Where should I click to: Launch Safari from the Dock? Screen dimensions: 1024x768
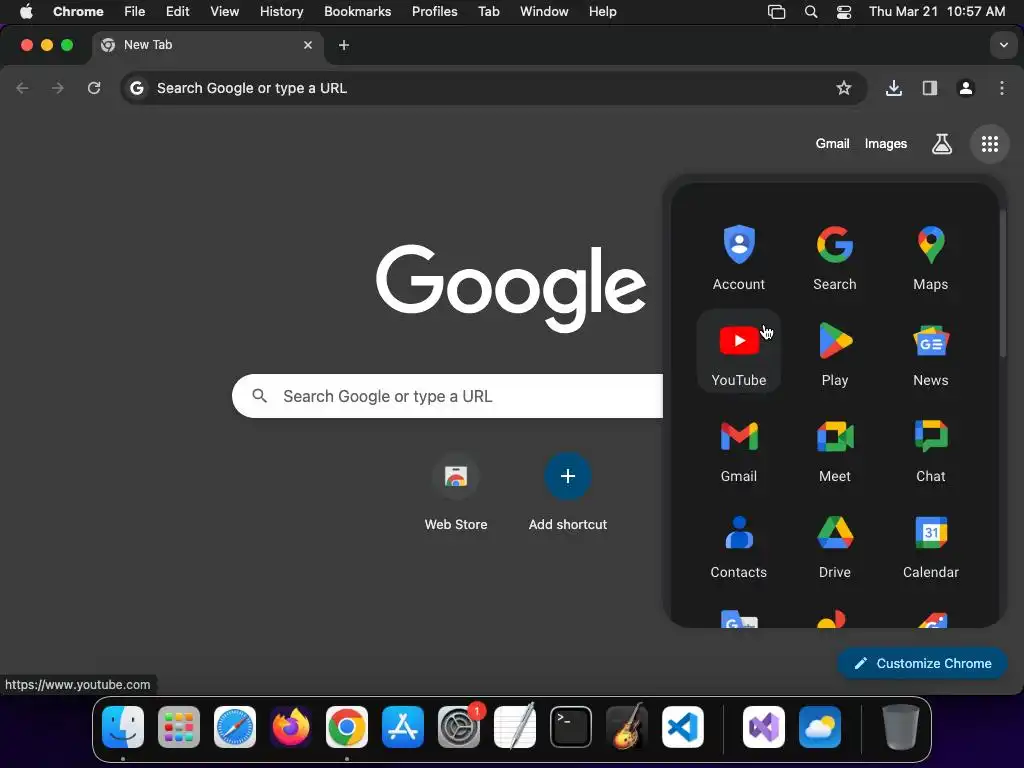coord(234,727)
